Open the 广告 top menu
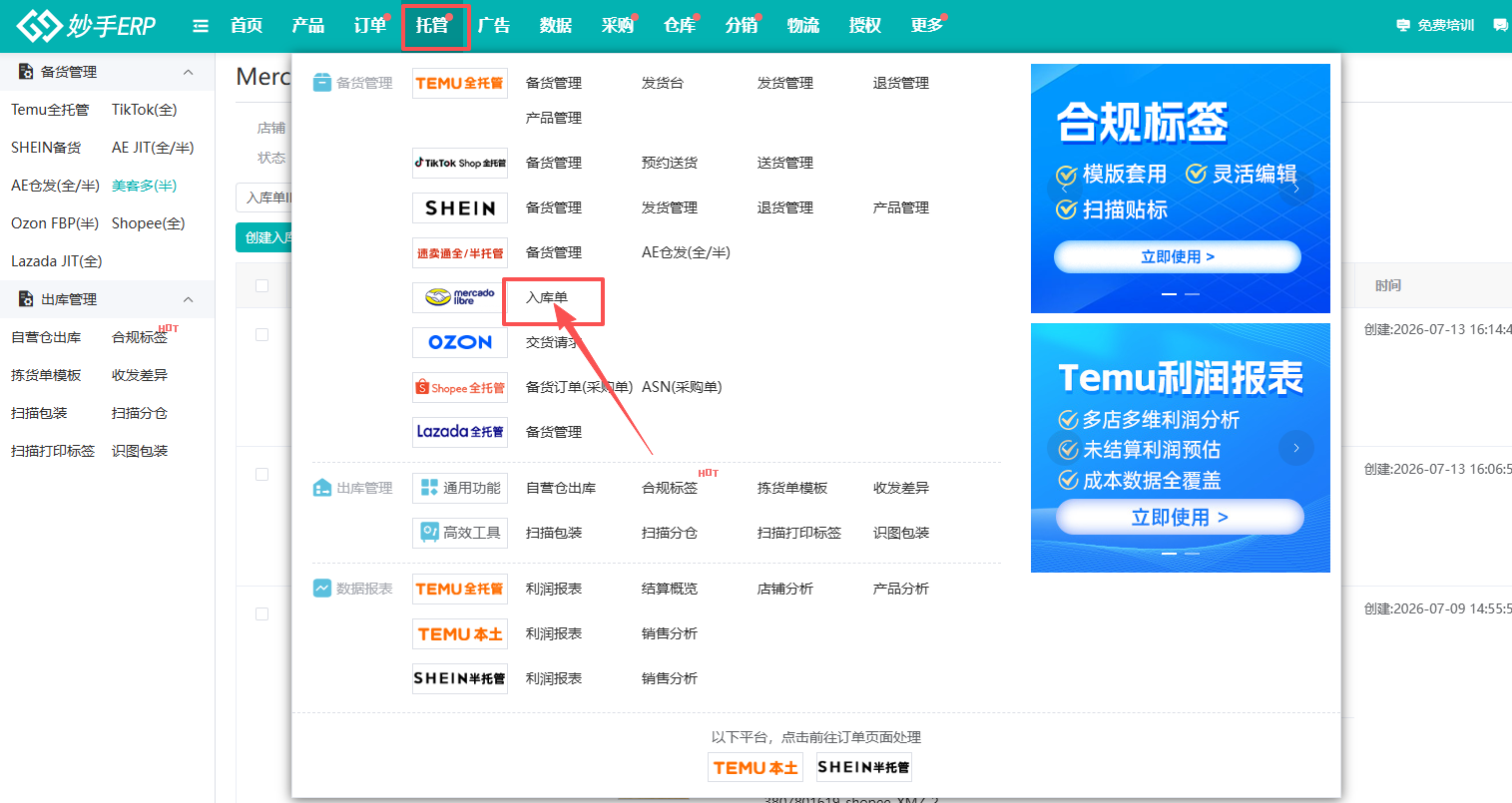This screenshot has width=1512, height=803. pyautogui.click(x=494, y=26)
